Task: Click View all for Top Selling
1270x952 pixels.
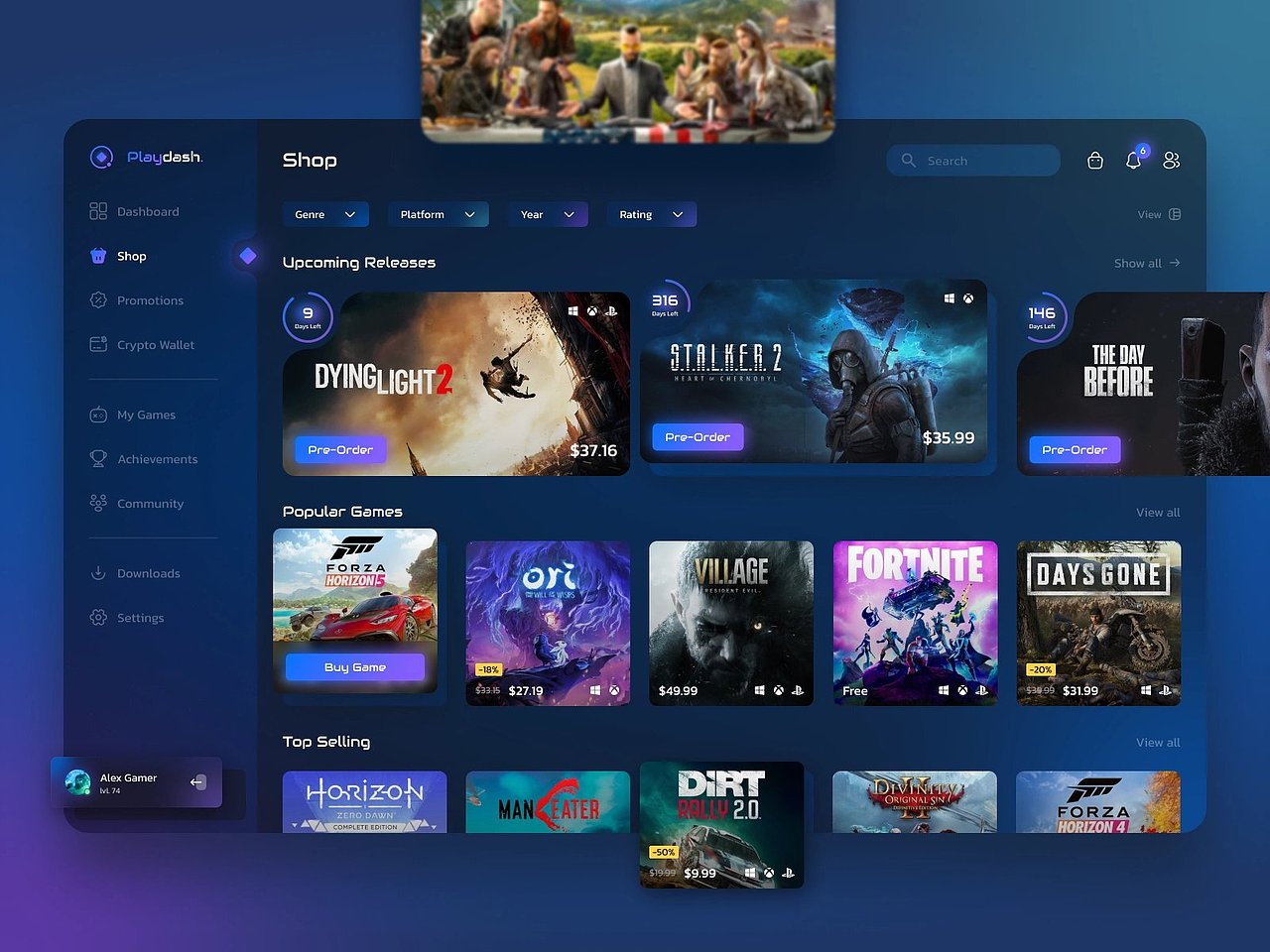Action: [1158, 743]
